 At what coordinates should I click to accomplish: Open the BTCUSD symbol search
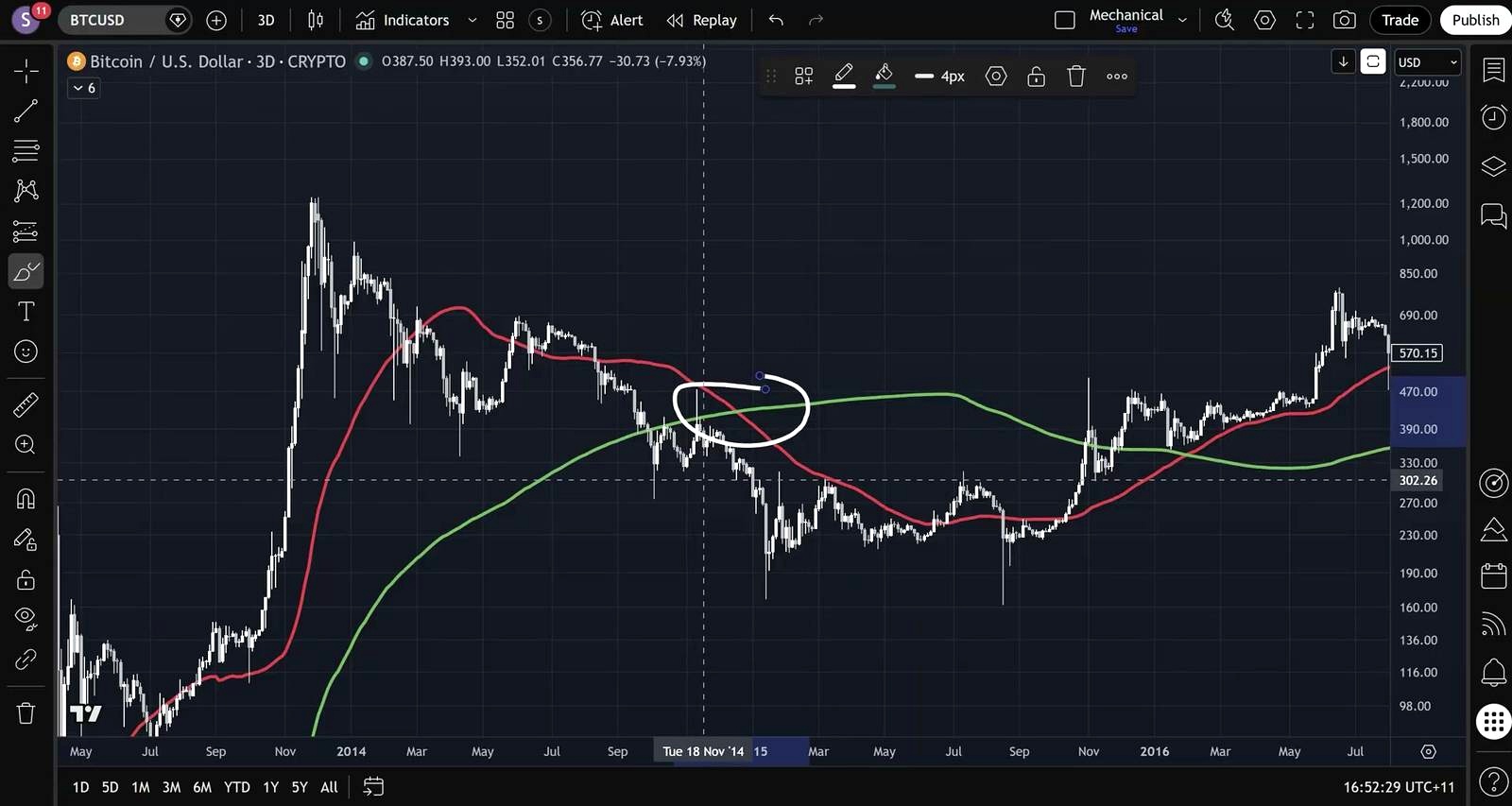pos(113,20)
